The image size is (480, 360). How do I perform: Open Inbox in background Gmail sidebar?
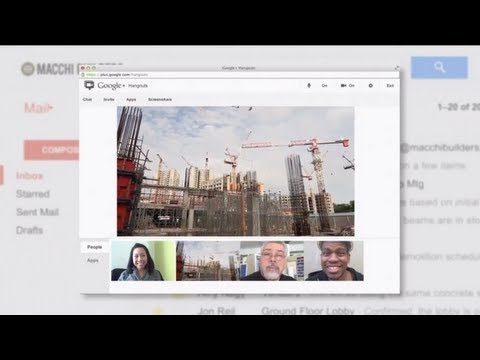pos(30,176)
